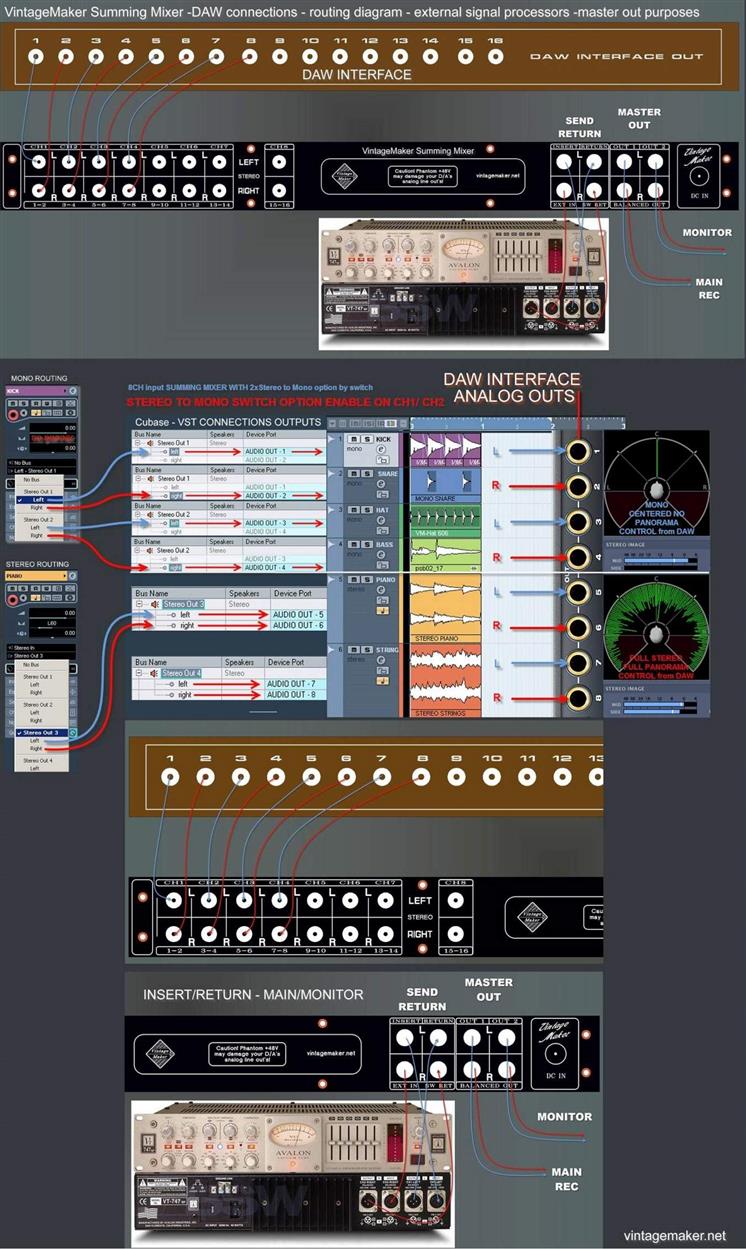Solo the BASS track
Image resolution: width=746 pixels, height=1249 pixels.
pyautogui.click(x=367, y=545)
